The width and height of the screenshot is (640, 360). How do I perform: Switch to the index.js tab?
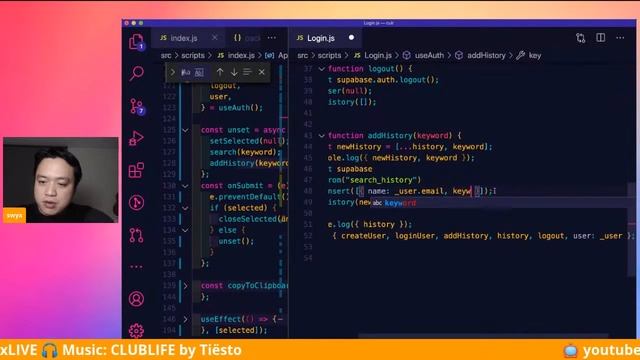(x=184, y=38)
